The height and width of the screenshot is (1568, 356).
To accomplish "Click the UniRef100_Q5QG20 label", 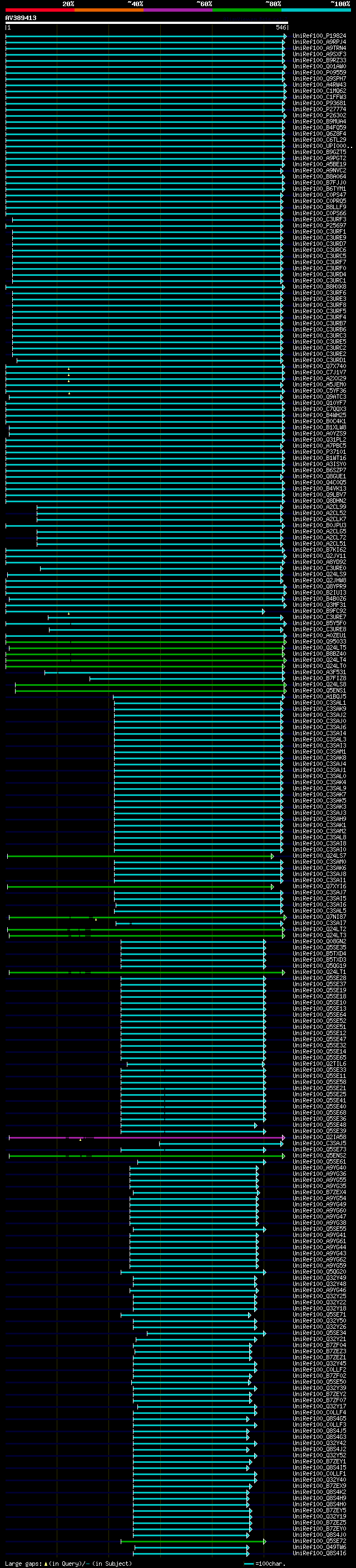I will [x=319, y=1272].
